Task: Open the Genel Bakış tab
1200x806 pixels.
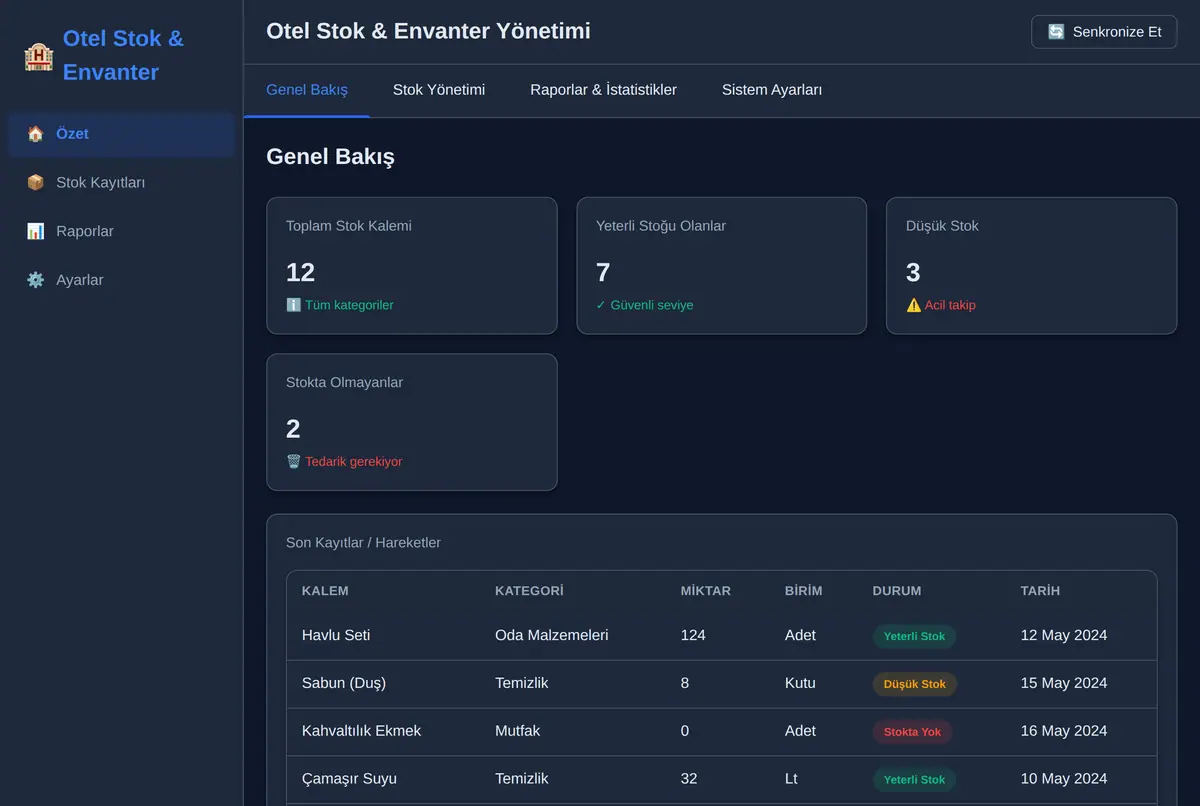Action: [307, 90]
